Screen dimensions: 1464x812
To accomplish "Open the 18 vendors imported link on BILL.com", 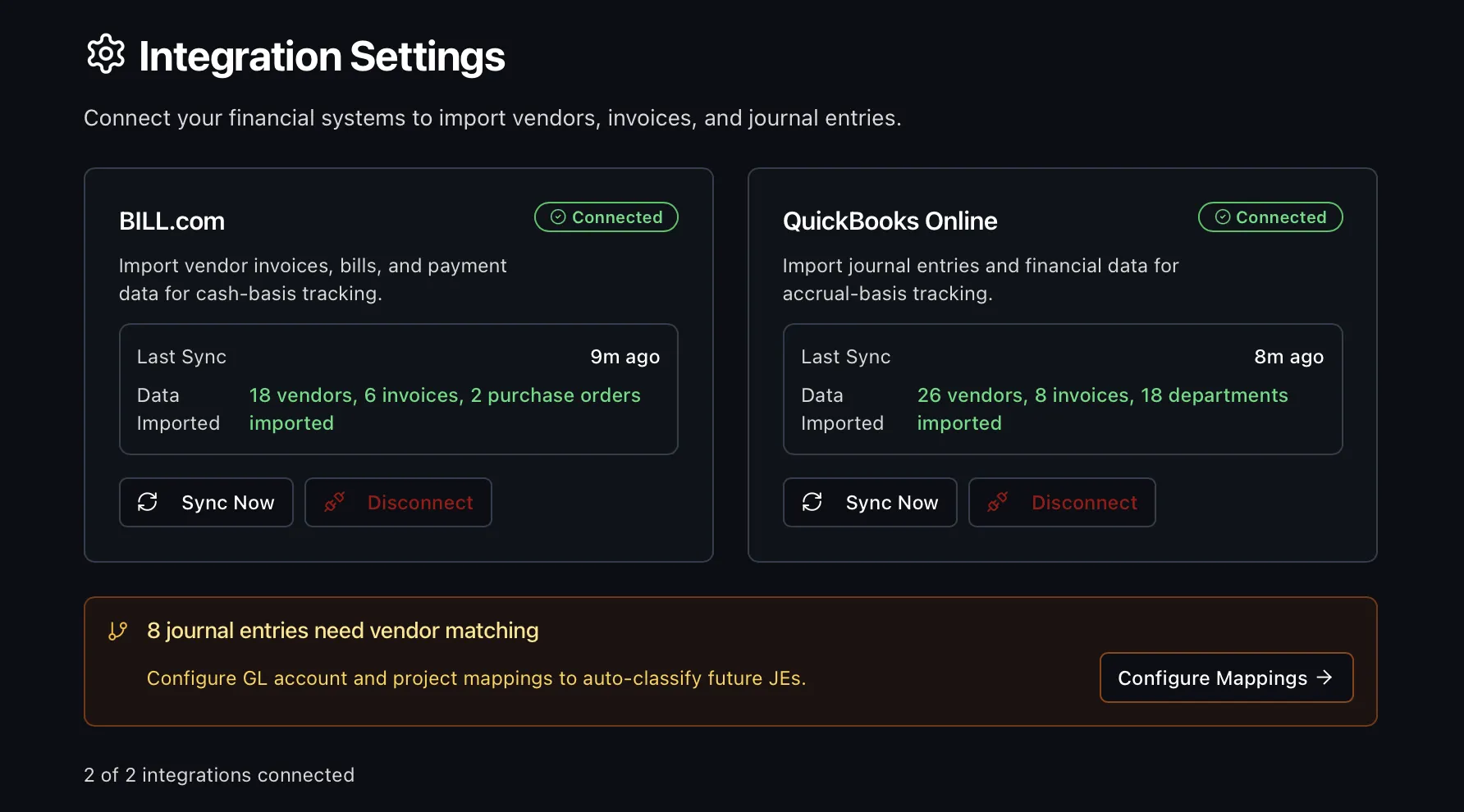I will [x=445, y=408].
